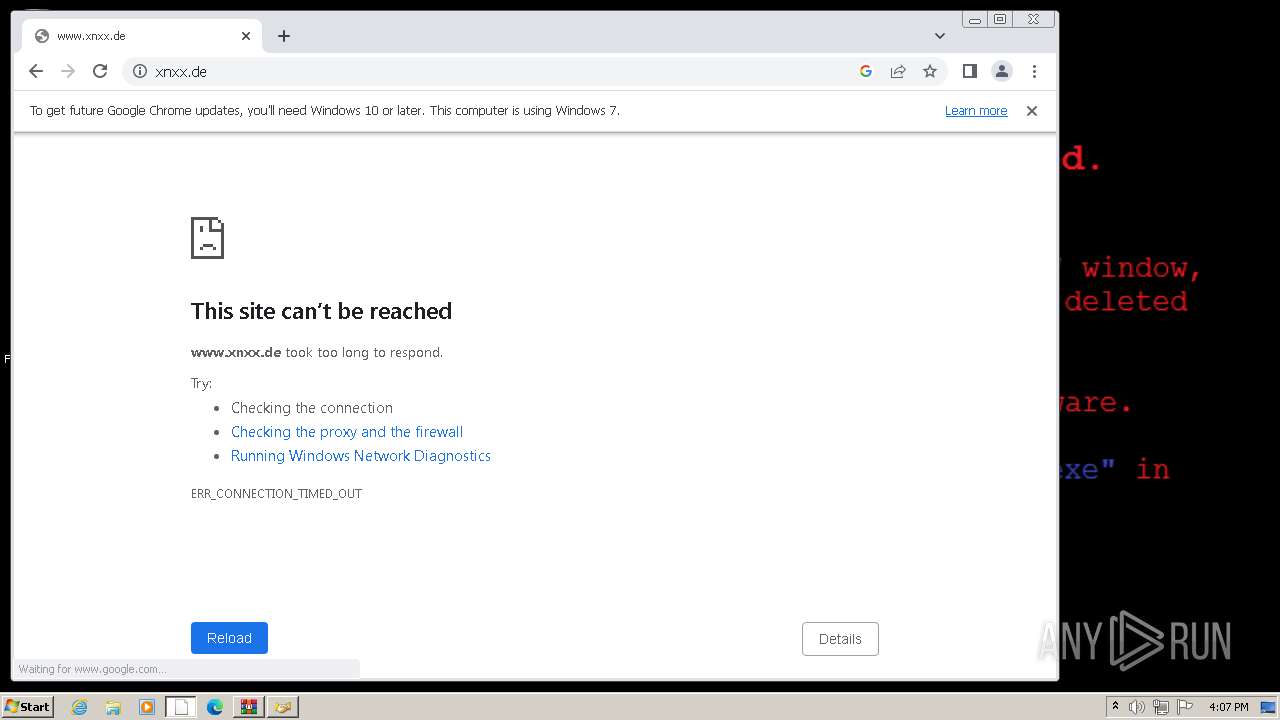Open the volume speaker tray icon
This screenshot has width=1280, height=720.
pos(1137,707)
